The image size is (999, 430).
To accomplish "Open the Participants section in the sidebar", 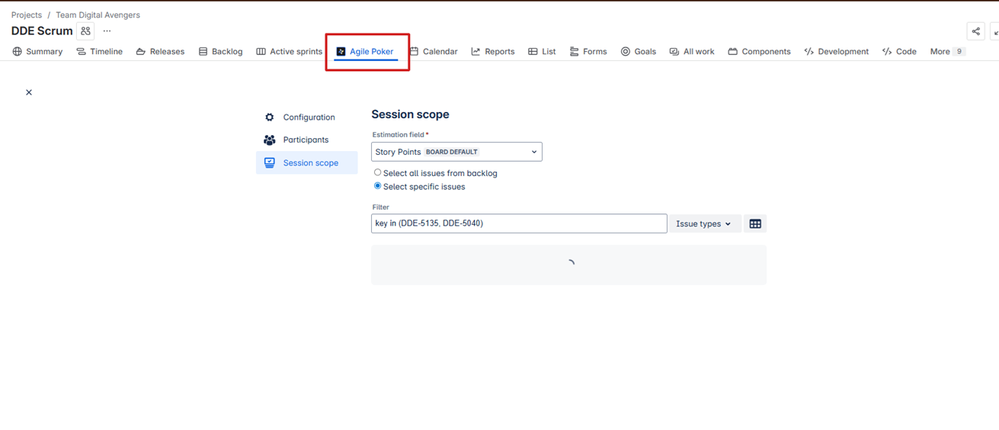I will (306, 140).
